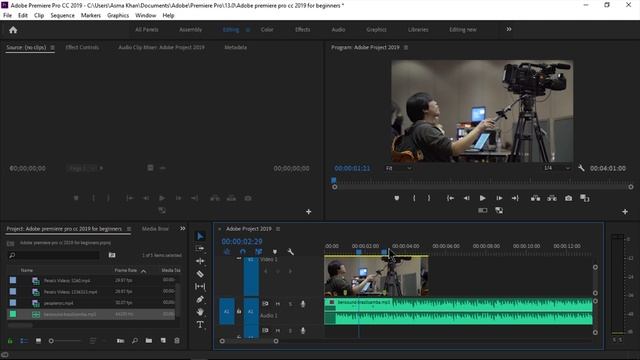The height and width of the screenshot is (360, 640).
Task: Open playback resolution 1/4 dropdown
Action: [557, 168]
